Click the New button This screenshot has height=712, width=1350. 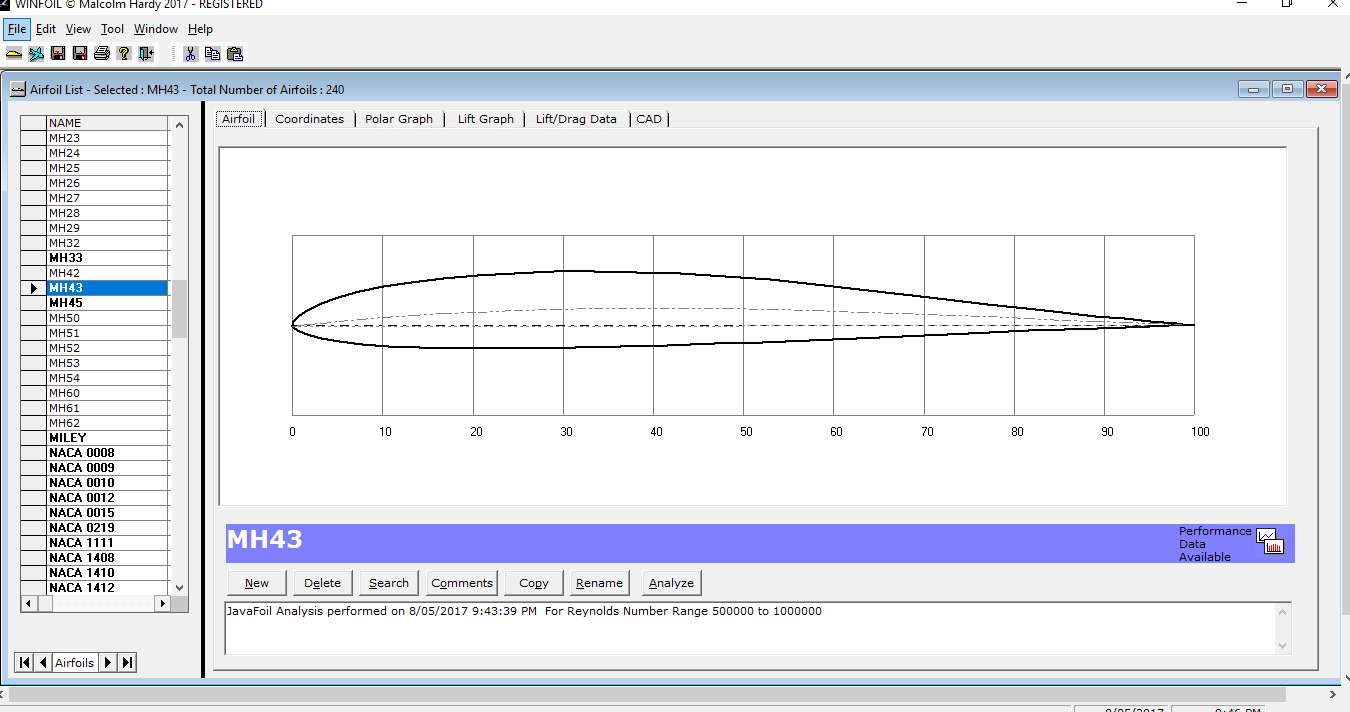[257, 583]
